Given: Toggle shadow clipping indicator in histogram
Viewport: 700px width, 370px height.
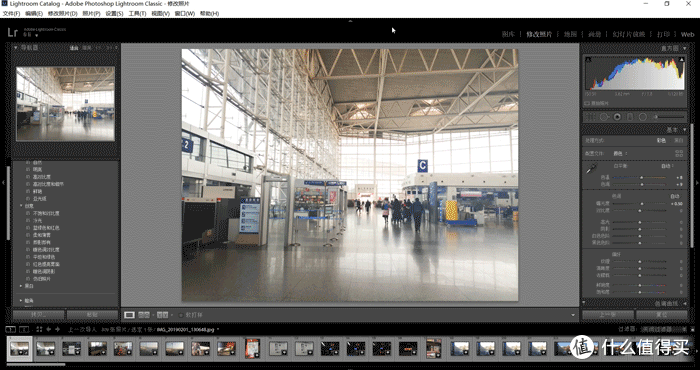Looking at the screenshot, I should click(x=588, y=59).
